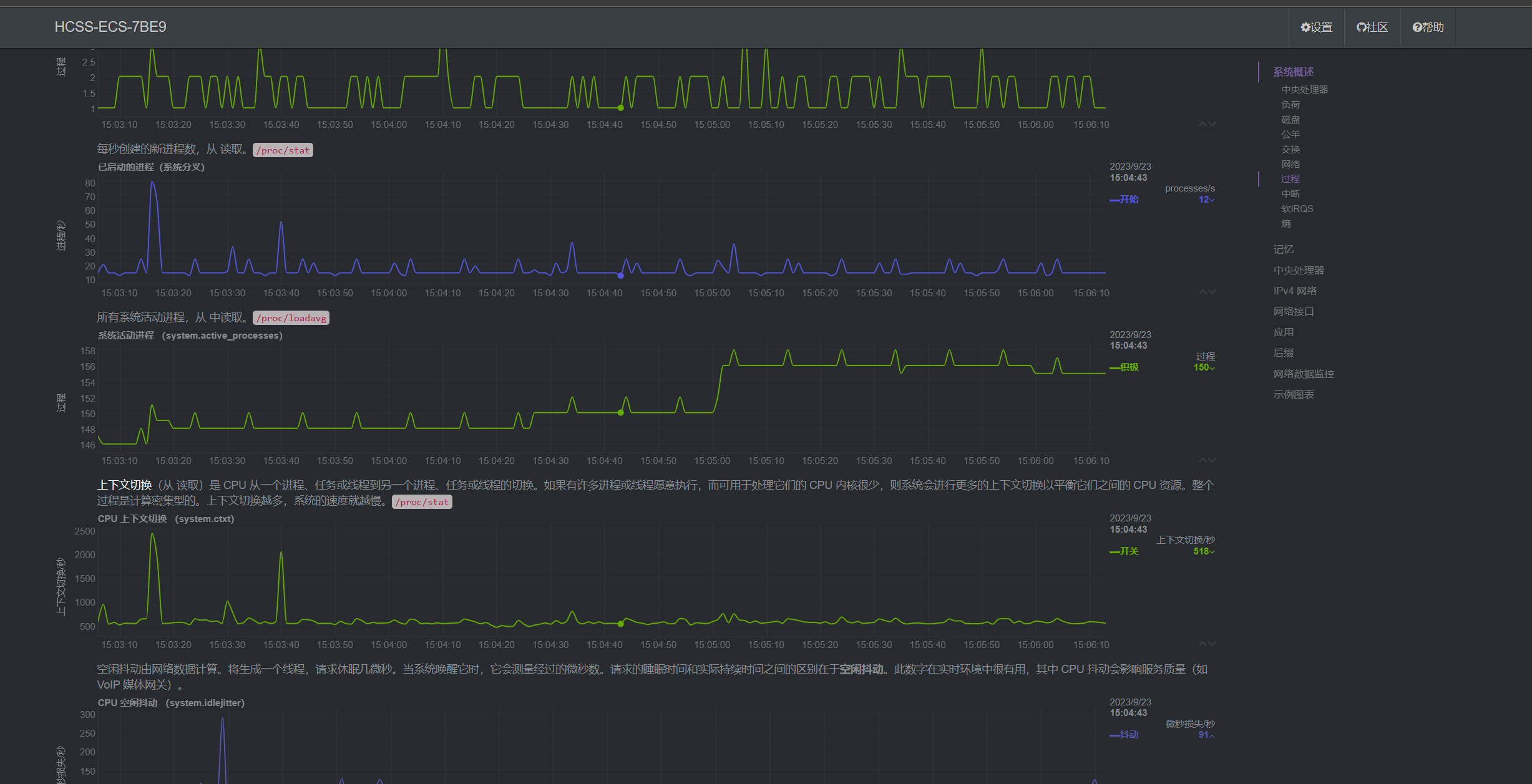Screen dimensions: 1532x784
Task: Click green marker dot on 上下文切换 line
Action: tap(620, 624)
